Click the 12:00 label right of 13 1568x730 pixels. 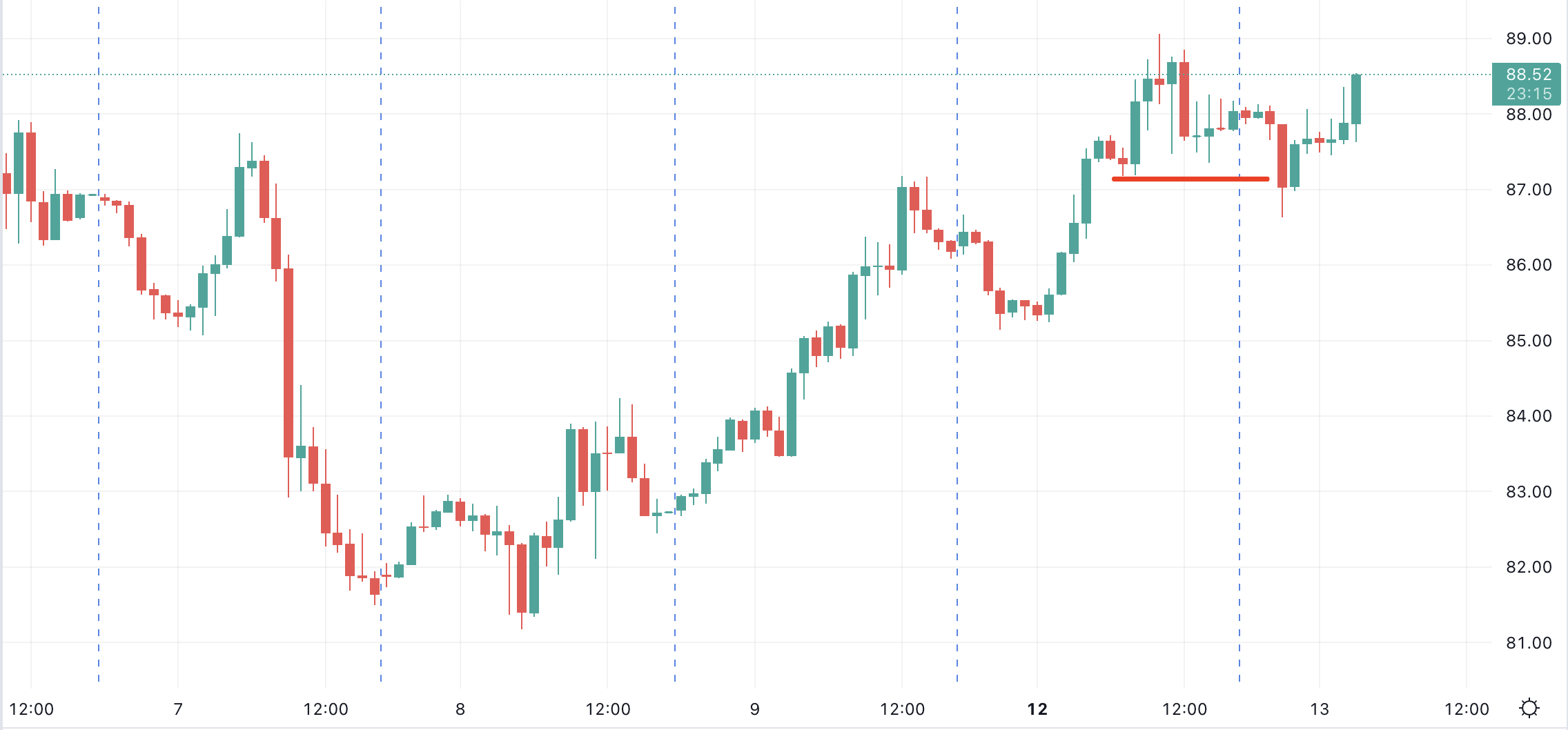click(x=1467, y=709)
